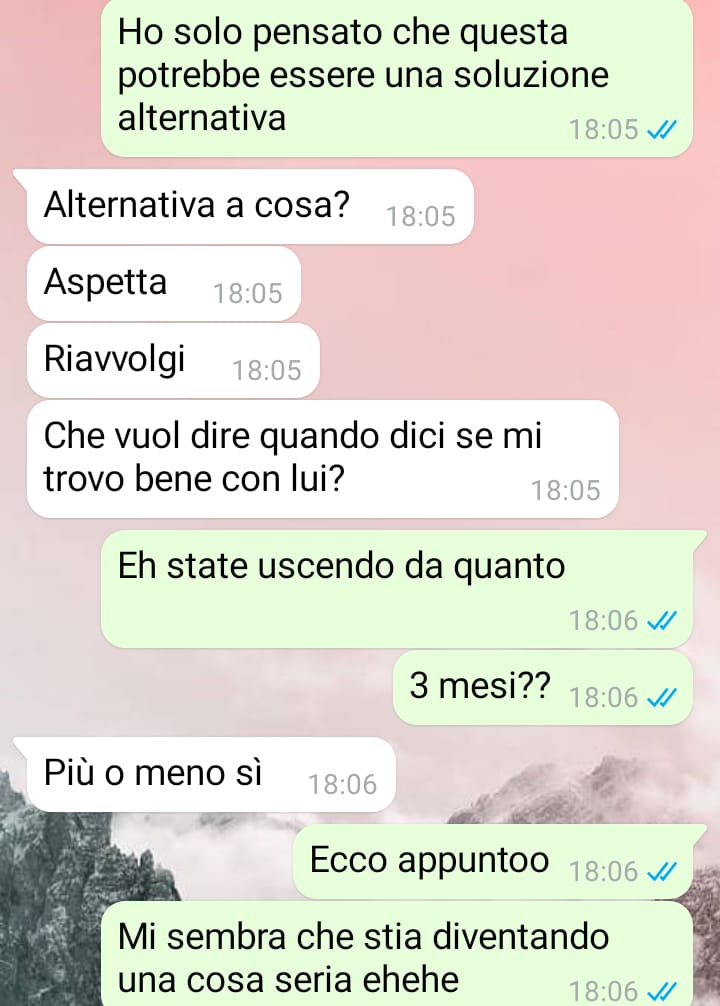Tap double-check ticks on 'Eh state uscendo' message
This screenshot has width=720, height=1006.
(x=661, y=621)
